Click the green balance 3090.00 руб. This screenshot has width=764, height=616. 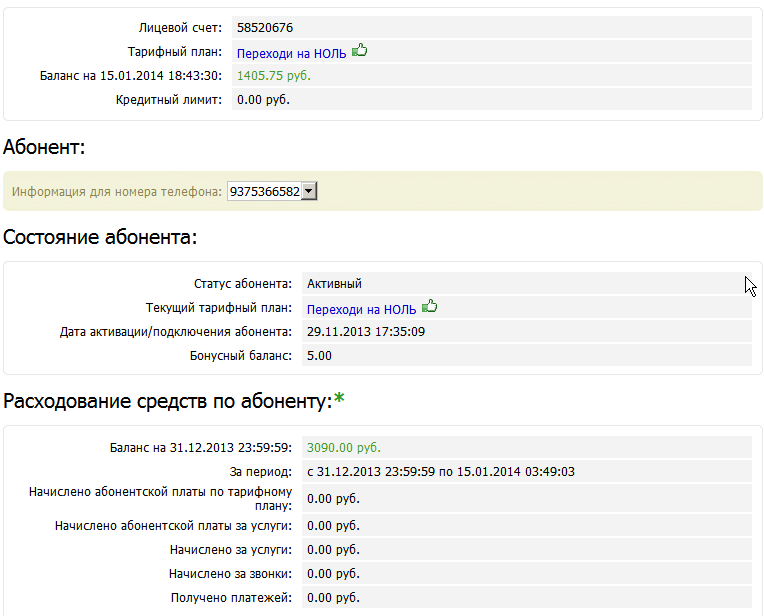tap(343, 448)
